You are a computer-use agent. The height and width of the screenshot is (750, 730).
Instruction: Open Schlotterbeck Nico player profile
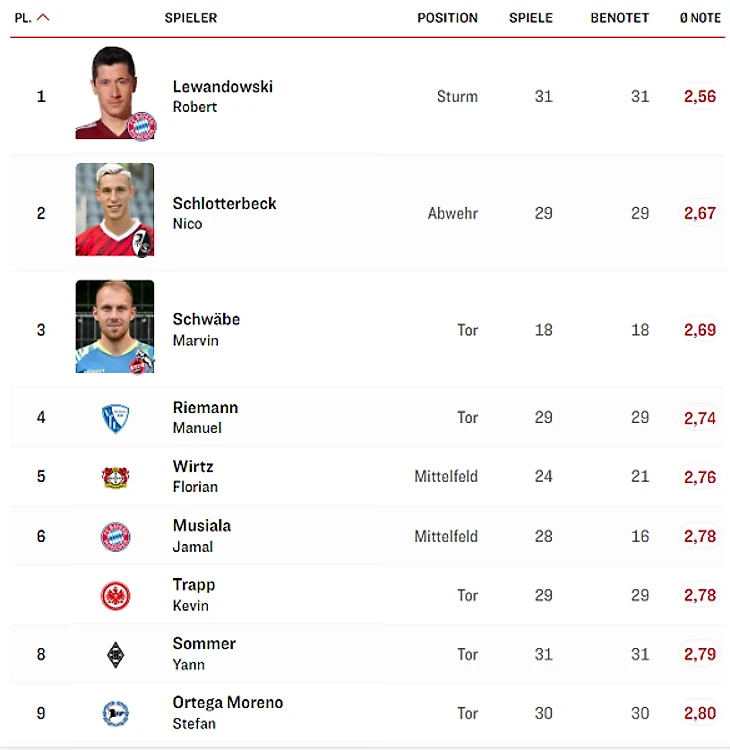224,213
